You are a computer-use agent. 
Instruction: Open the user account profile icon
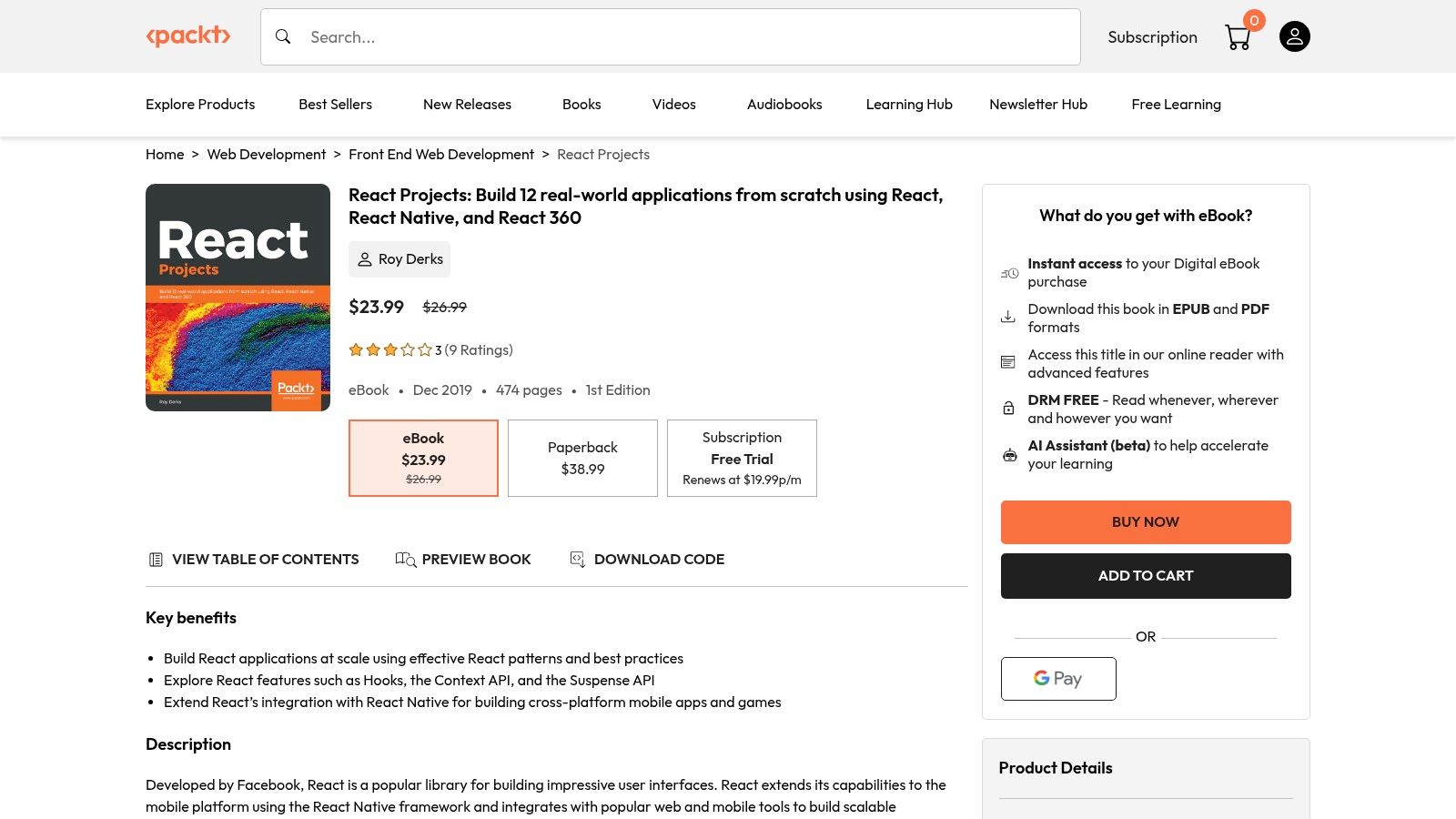pos(1294,36)
